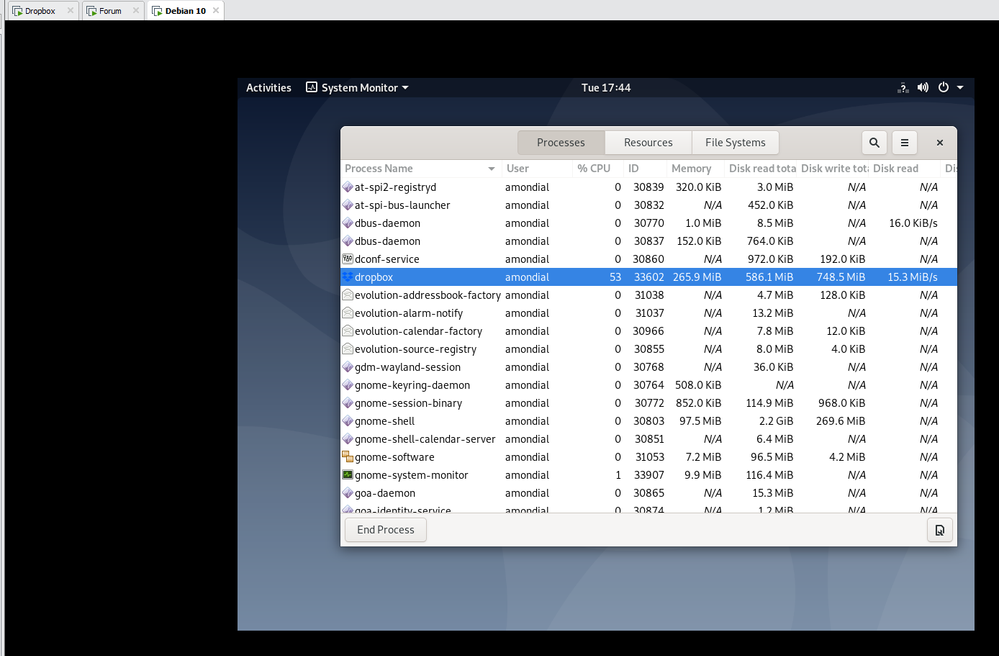Switch to the Forum VM tab
Screen dimensions: 999x656
click(x=105, y=11)
